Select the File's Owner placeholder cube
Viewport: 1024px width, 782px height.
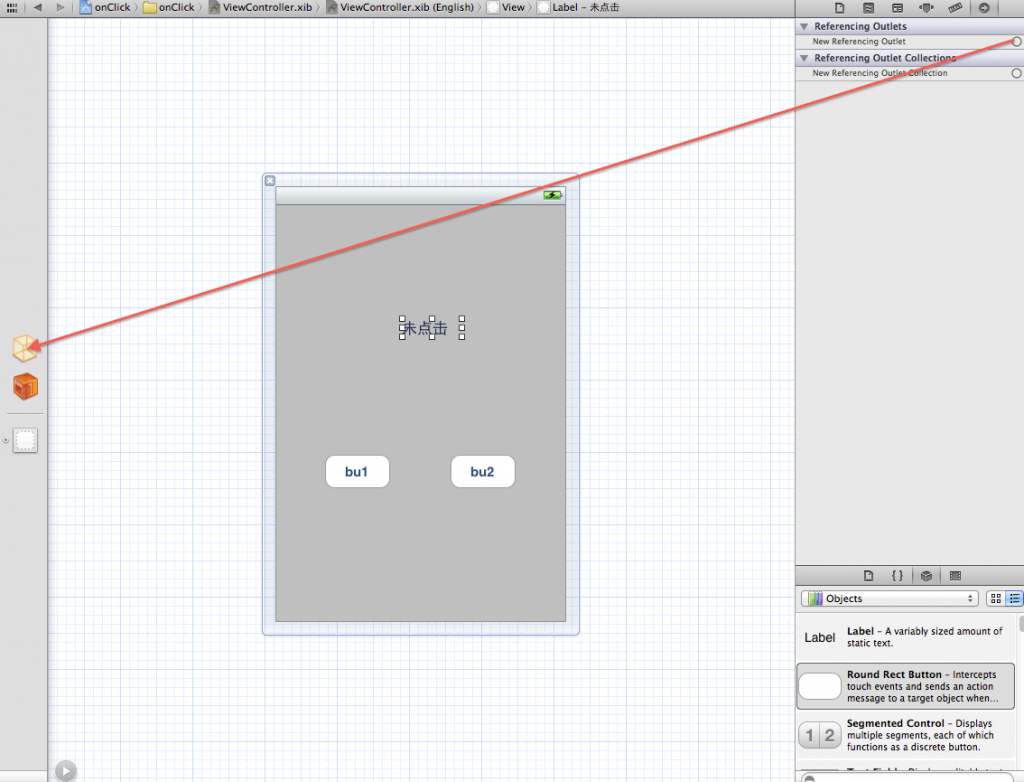click(25, 348)
